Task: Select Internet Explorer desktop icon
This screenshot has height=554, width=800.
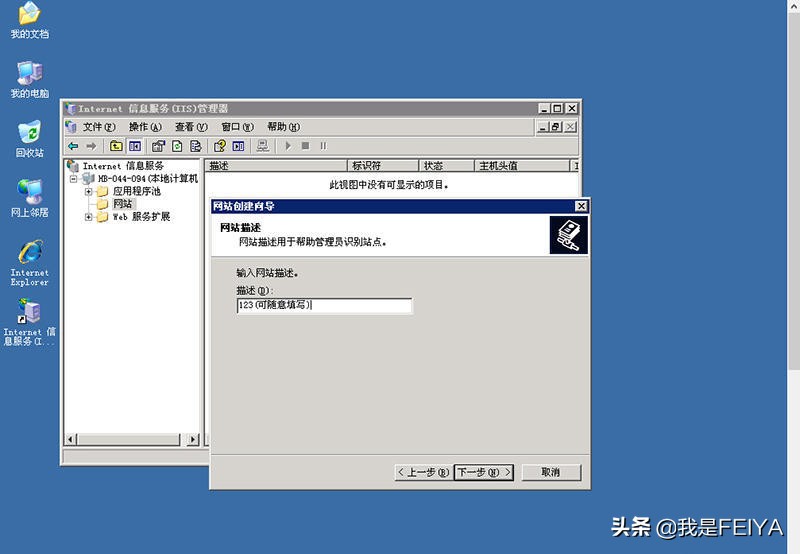Action: click(x=30, y=263)
